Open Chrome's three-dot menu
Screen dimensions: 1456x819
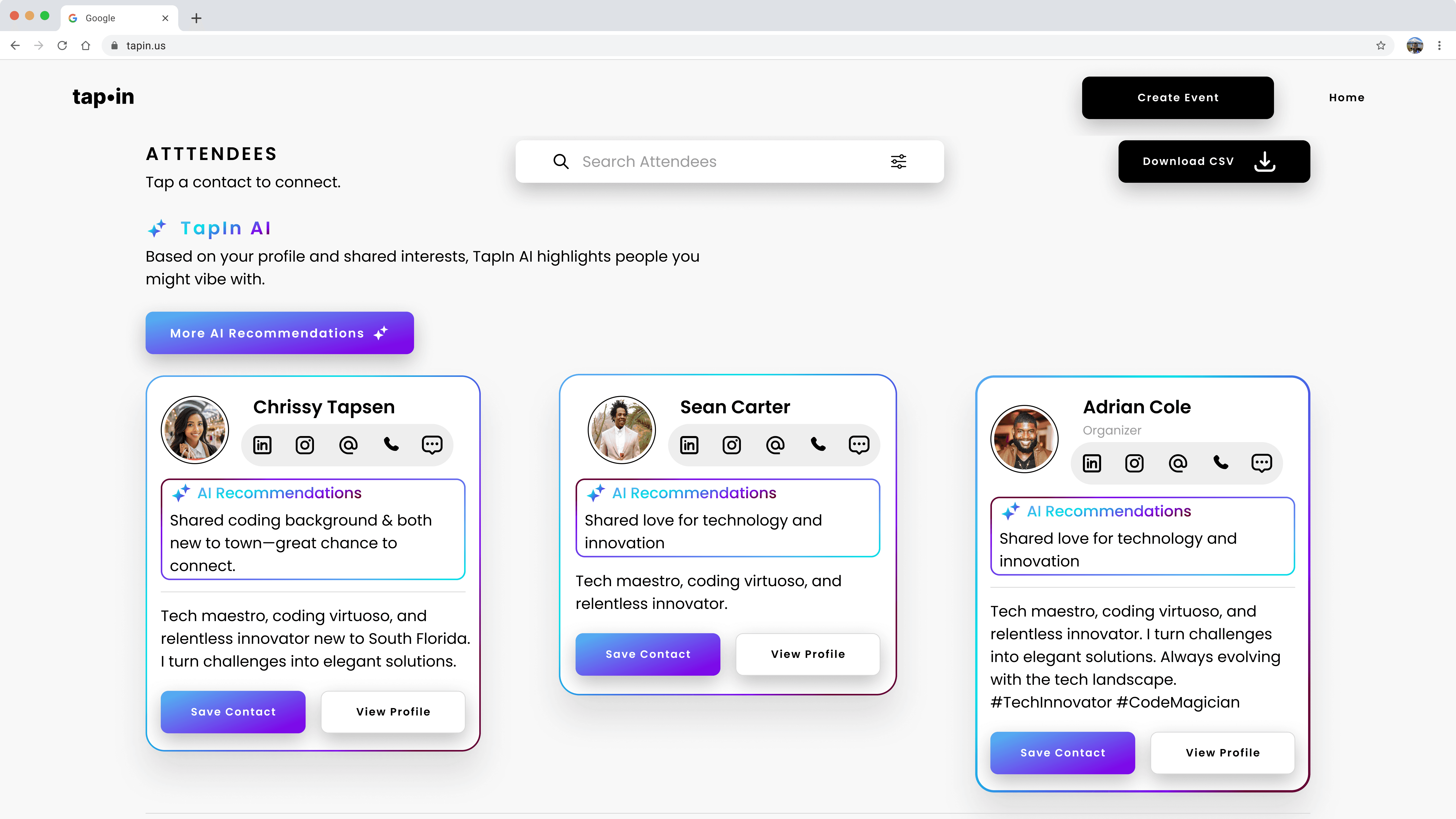click(1439, 46)
